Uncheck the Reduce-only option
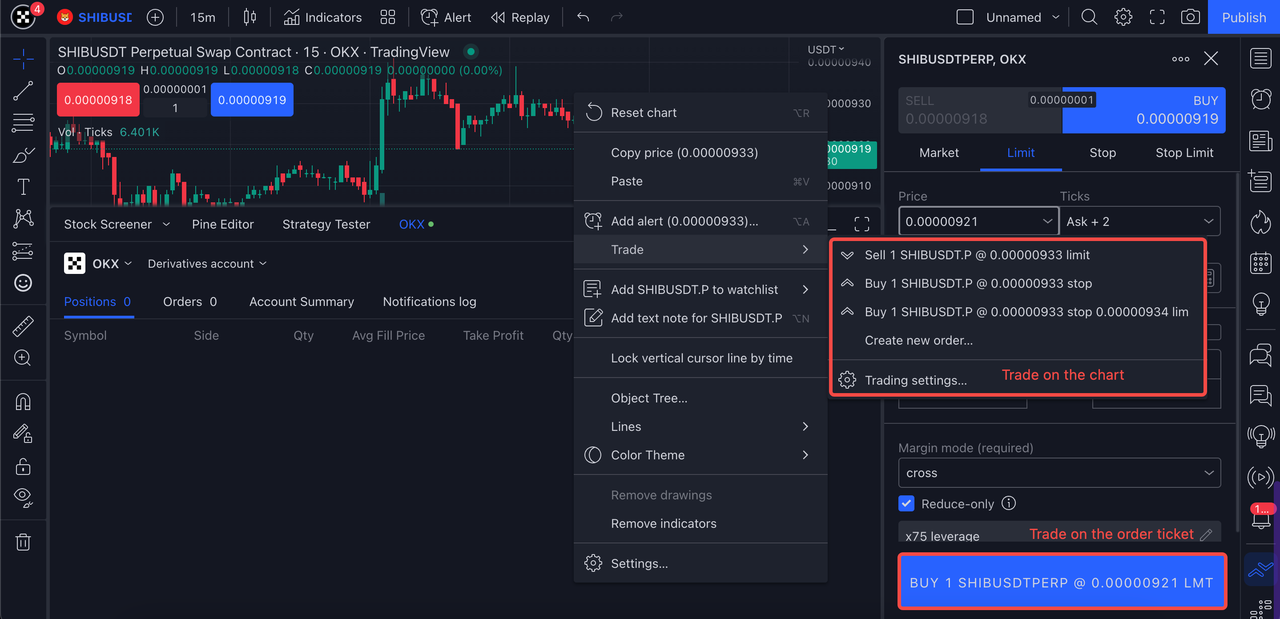This screenshot has height=619, width=1280. (906, 503)
